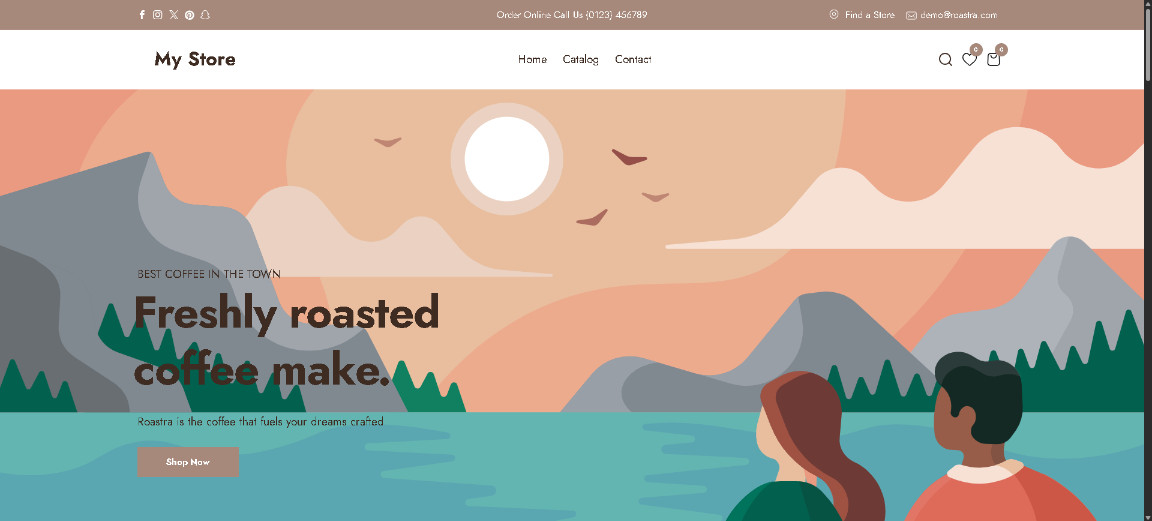Open the Catalog menu item

pyautogui.click(x=580, y=60)
